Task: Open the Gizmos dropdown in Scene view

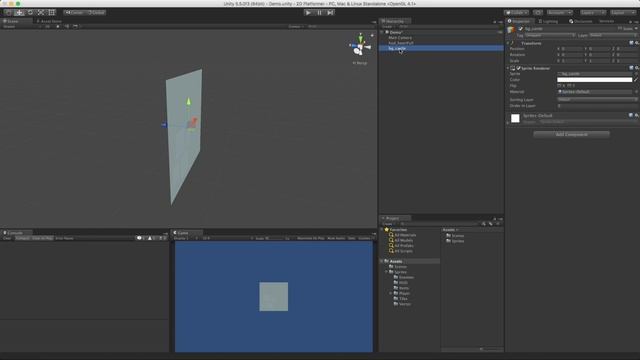Action: [x=296, y=27]
